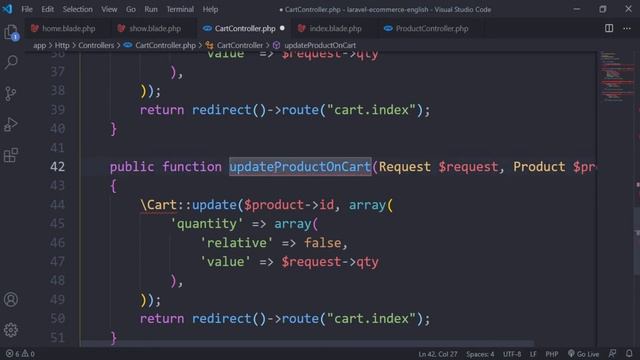The height and width of the screenshot is (360, 640).
Task: Click the feedback icon in status bar
Action: (x=612, y=353)
